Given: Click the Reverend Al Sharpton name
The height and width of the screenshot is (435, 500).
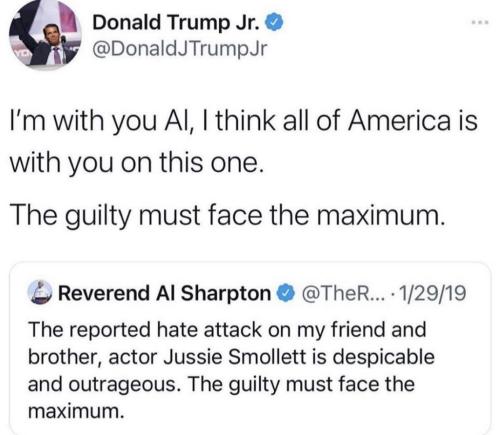Looking at the screenshot, I should point(165,293).
